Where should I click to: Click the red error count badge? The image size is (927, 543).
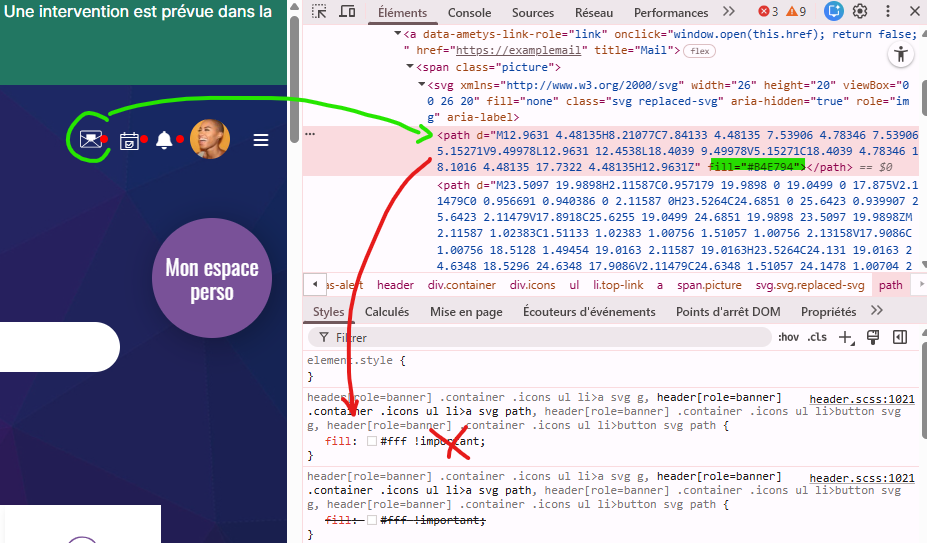click(768, 12)
